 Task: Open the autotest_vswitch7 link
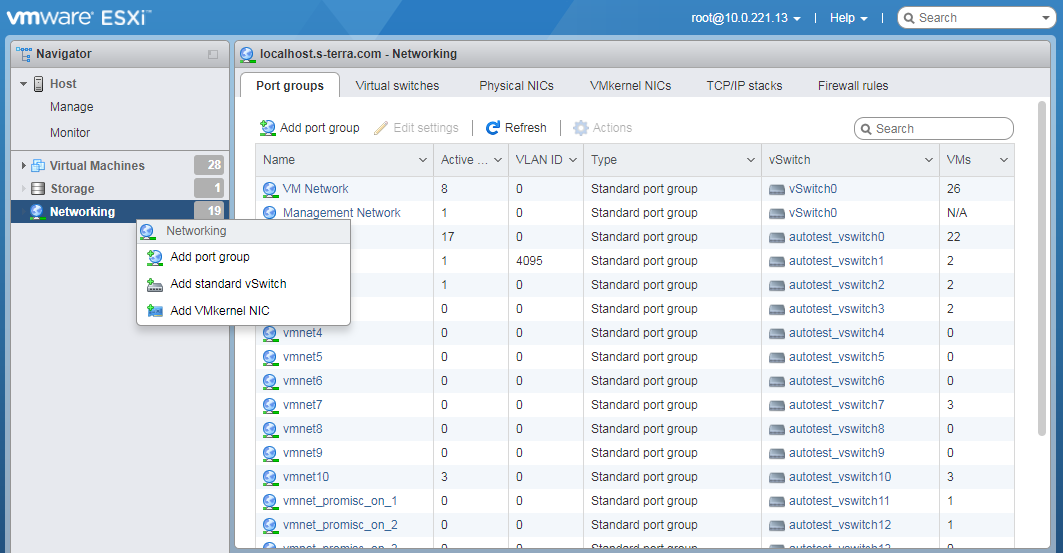[837, 405]
